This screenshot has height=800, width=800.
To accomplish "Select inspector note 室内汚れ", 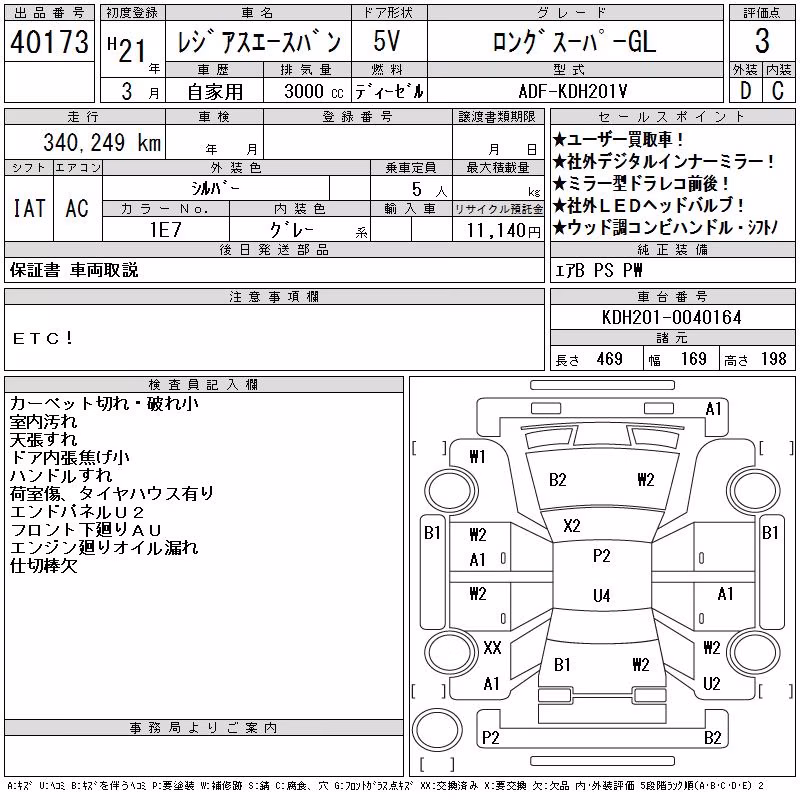I will pyautogui.click(x=43, y=421).
